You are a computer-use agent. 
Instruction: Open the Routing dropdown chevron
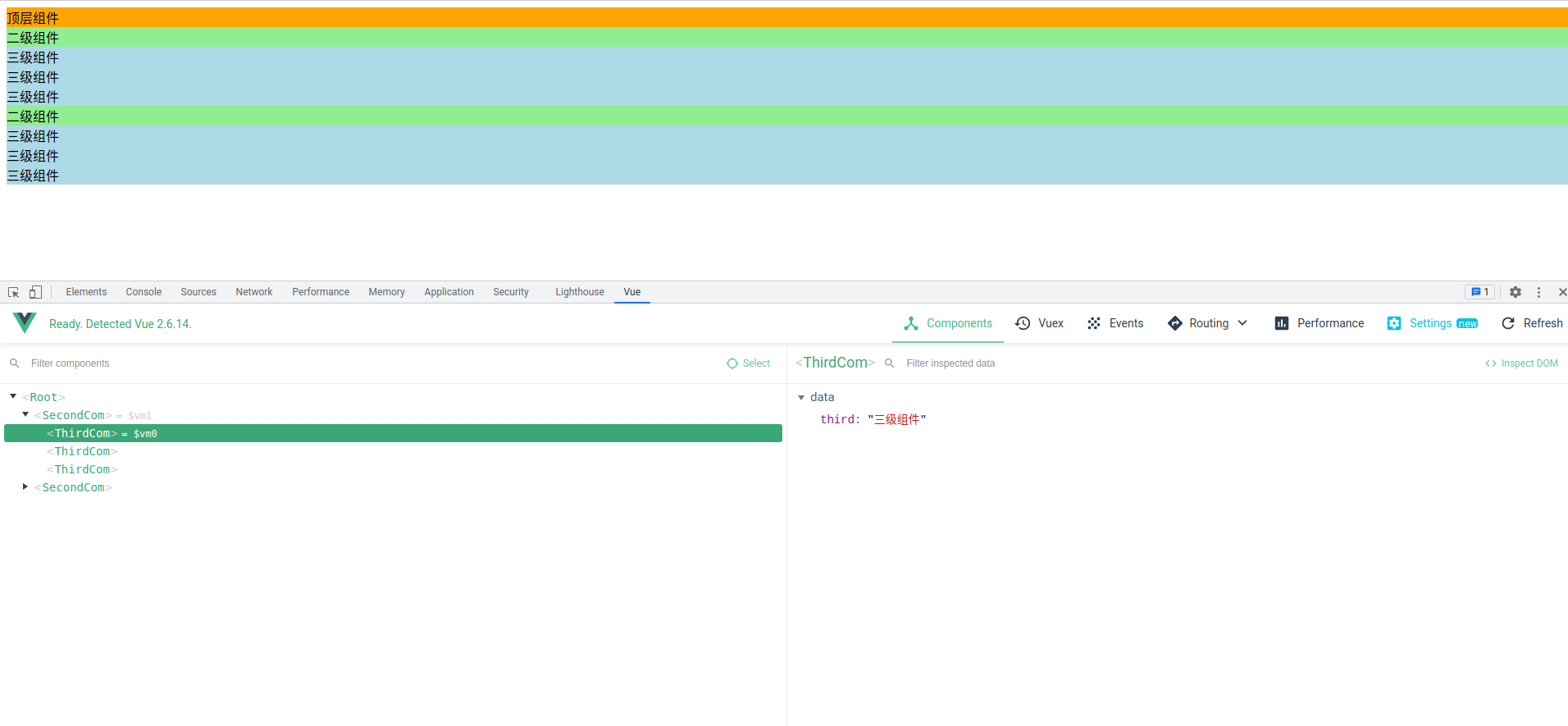click(1242, 323)
